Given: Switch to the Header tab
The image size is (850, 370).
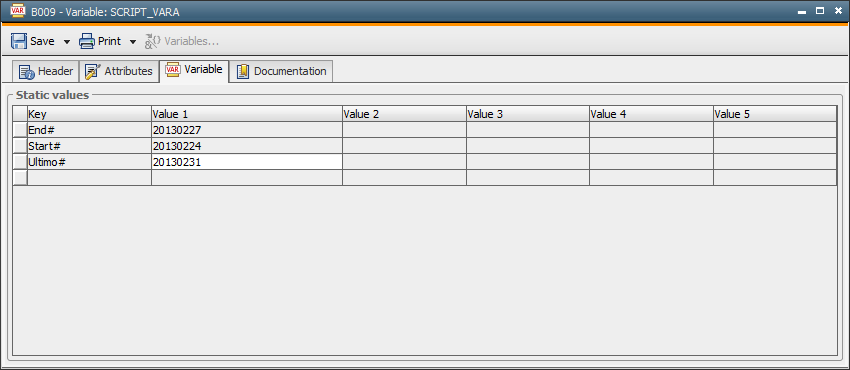Looking at the screenshot, I should coord(46,71).
